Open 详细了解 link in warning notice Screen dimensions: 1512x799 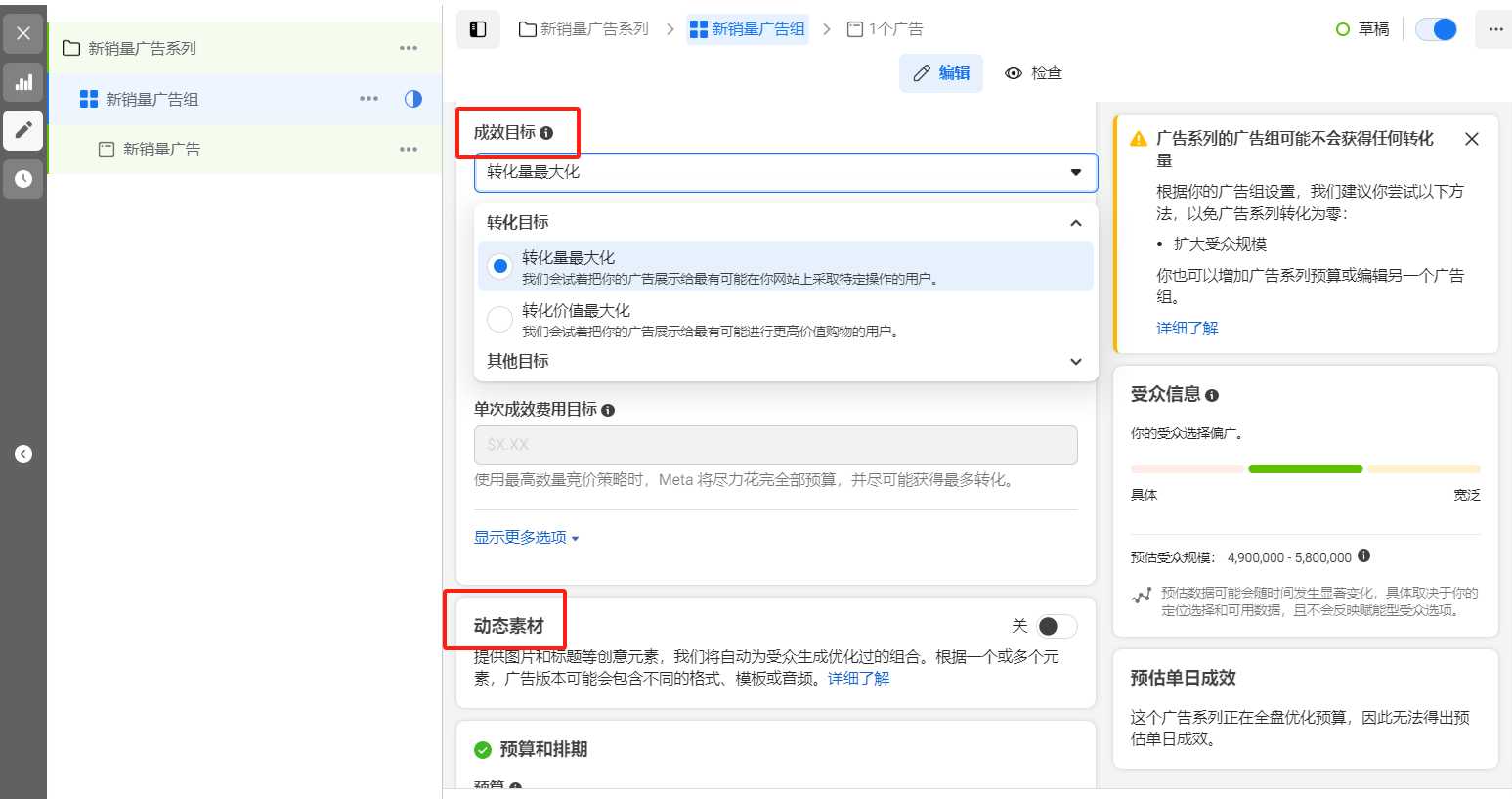[1188, 329]
